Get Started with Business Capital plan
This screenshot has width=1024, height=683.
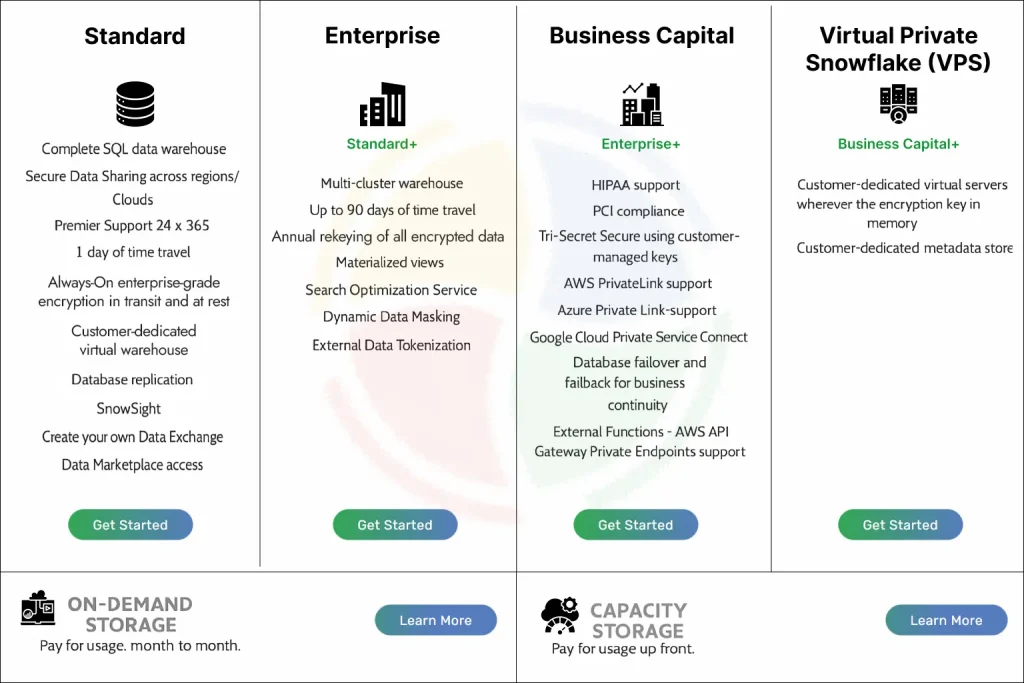coord(635,524)
